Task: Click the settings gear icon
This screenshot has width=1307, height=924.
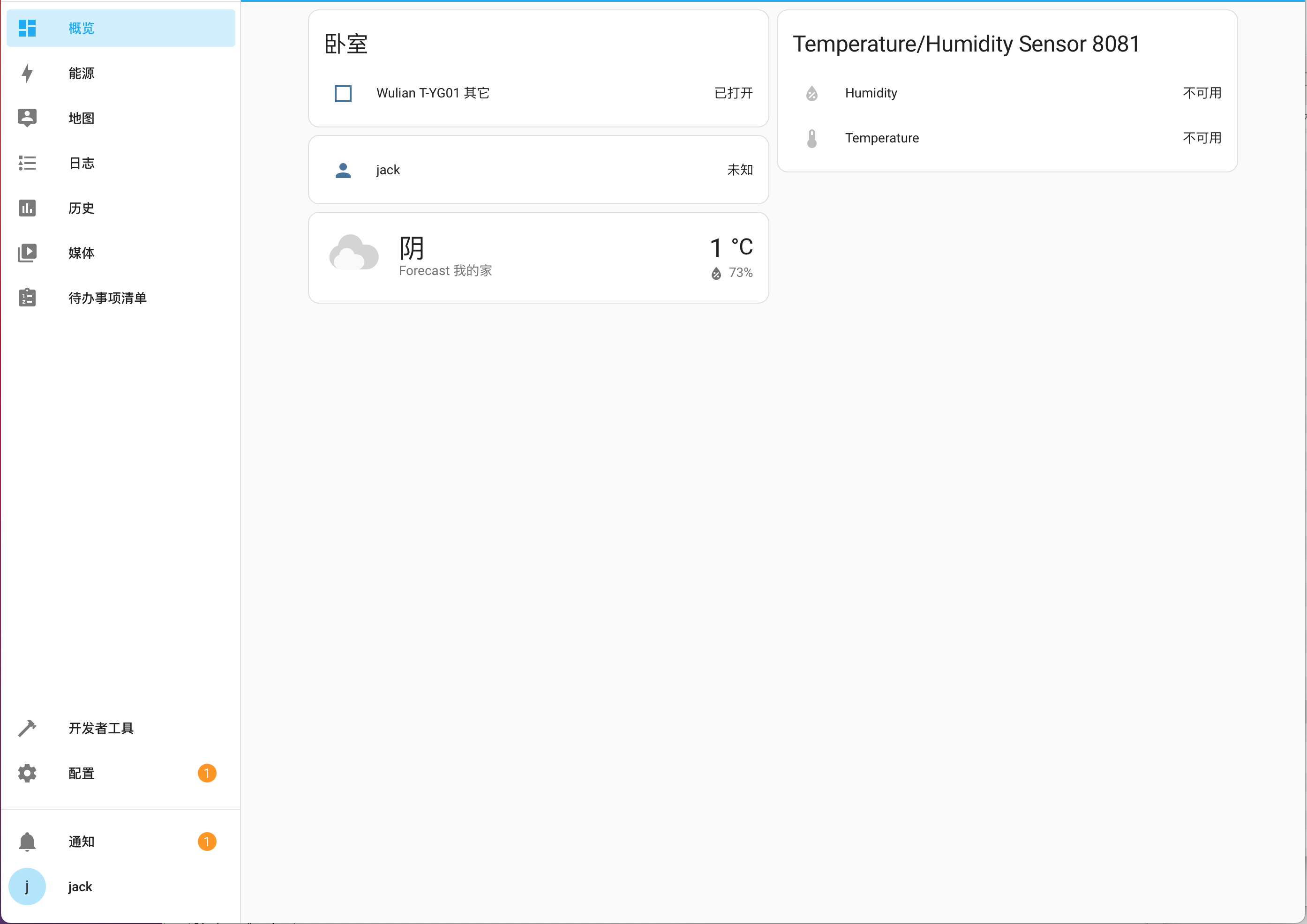Action: tap(27, 773)
